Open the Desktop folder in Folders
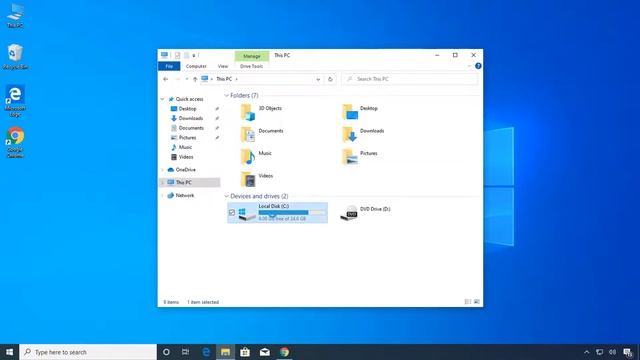This screenshot has width=640, height=360. tap(360, 112)
